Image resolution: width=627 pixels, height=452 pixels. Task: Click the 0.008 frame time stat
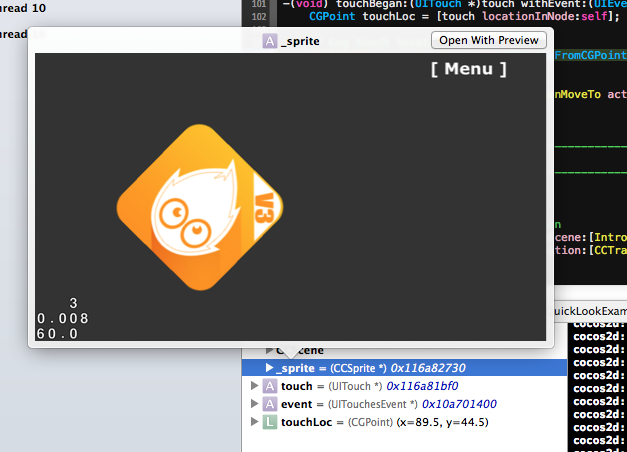62,318
